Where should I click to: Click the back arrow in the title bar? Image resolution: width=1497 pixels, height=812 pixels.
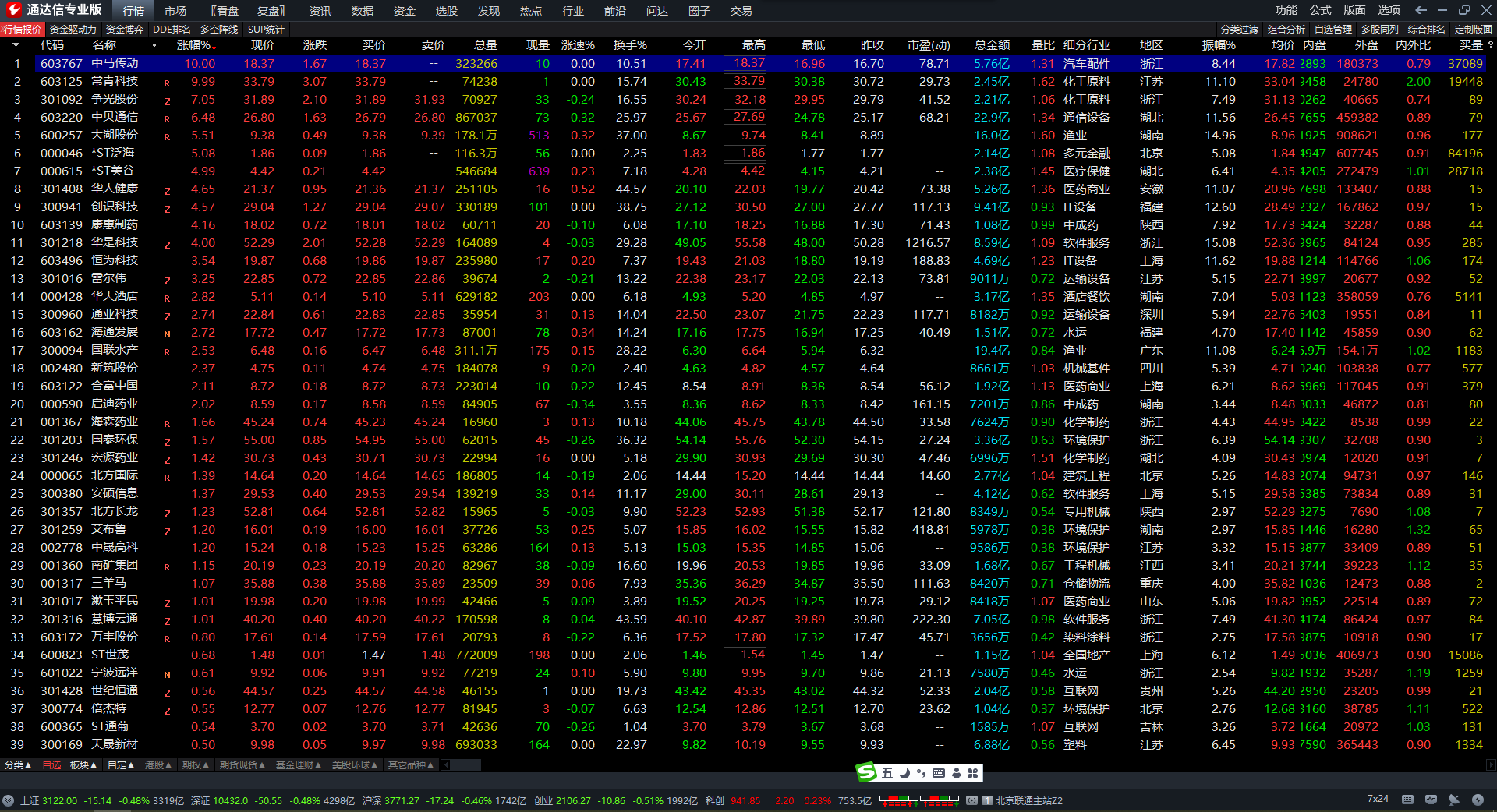point(1421,10)
